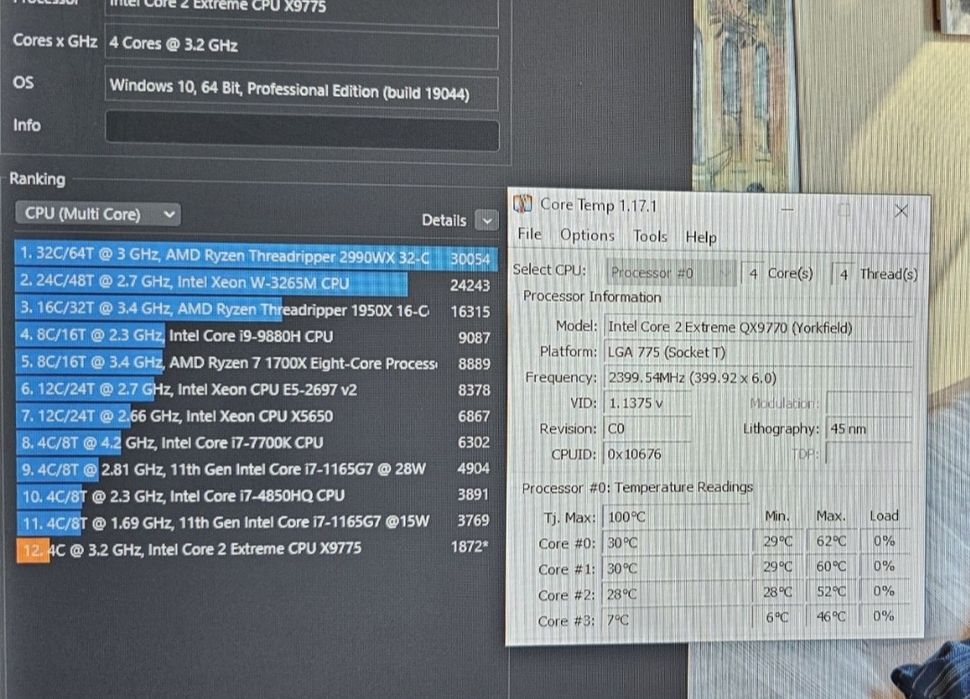The image size is (970, 699).
Task: Click the Core #0 max value 62°C
Action: point(830,541)
